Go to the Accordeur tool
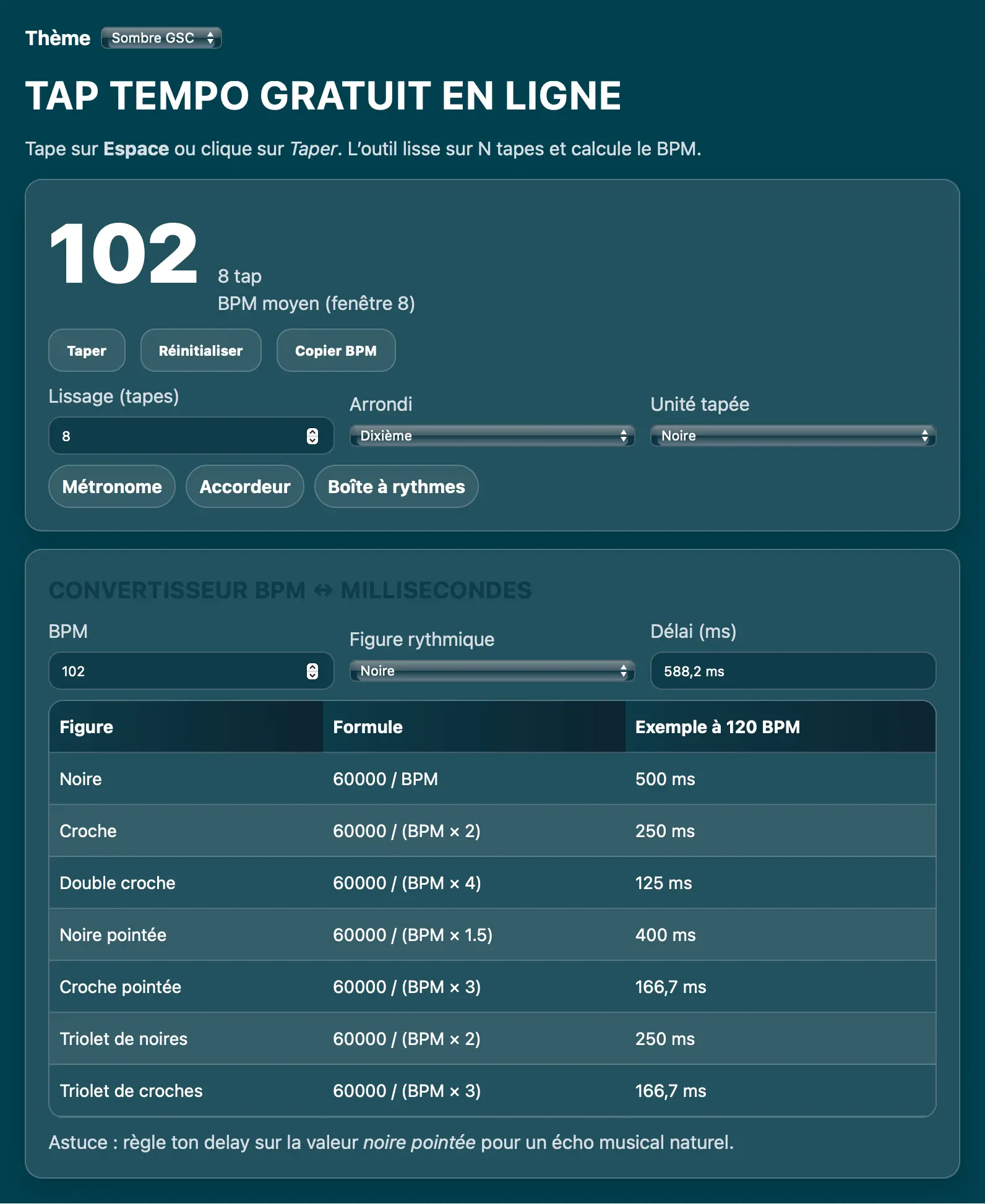 (244, 487)
